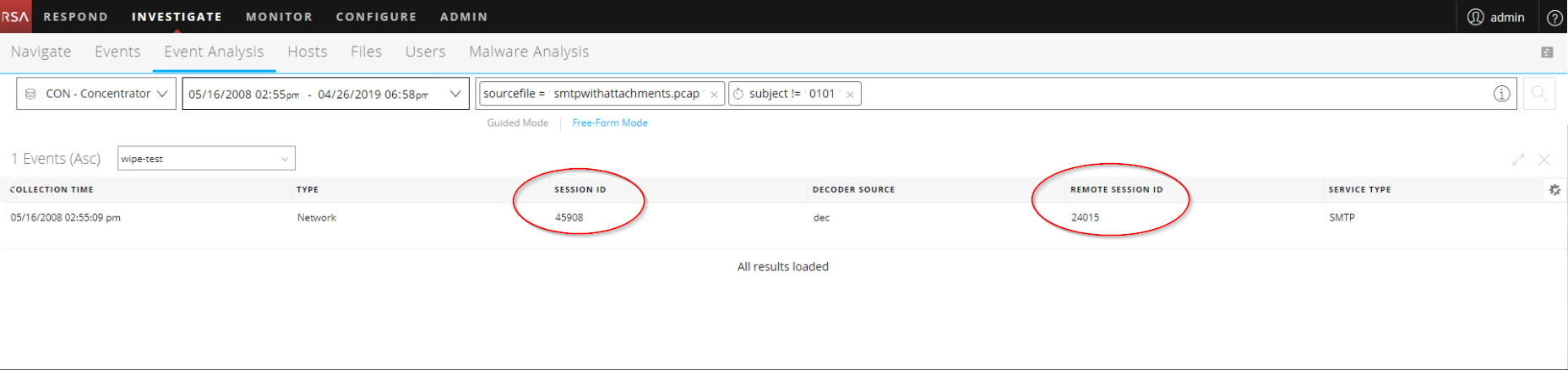Click the SESSION ID column header

pyautogui.click(x=580, y=190)
